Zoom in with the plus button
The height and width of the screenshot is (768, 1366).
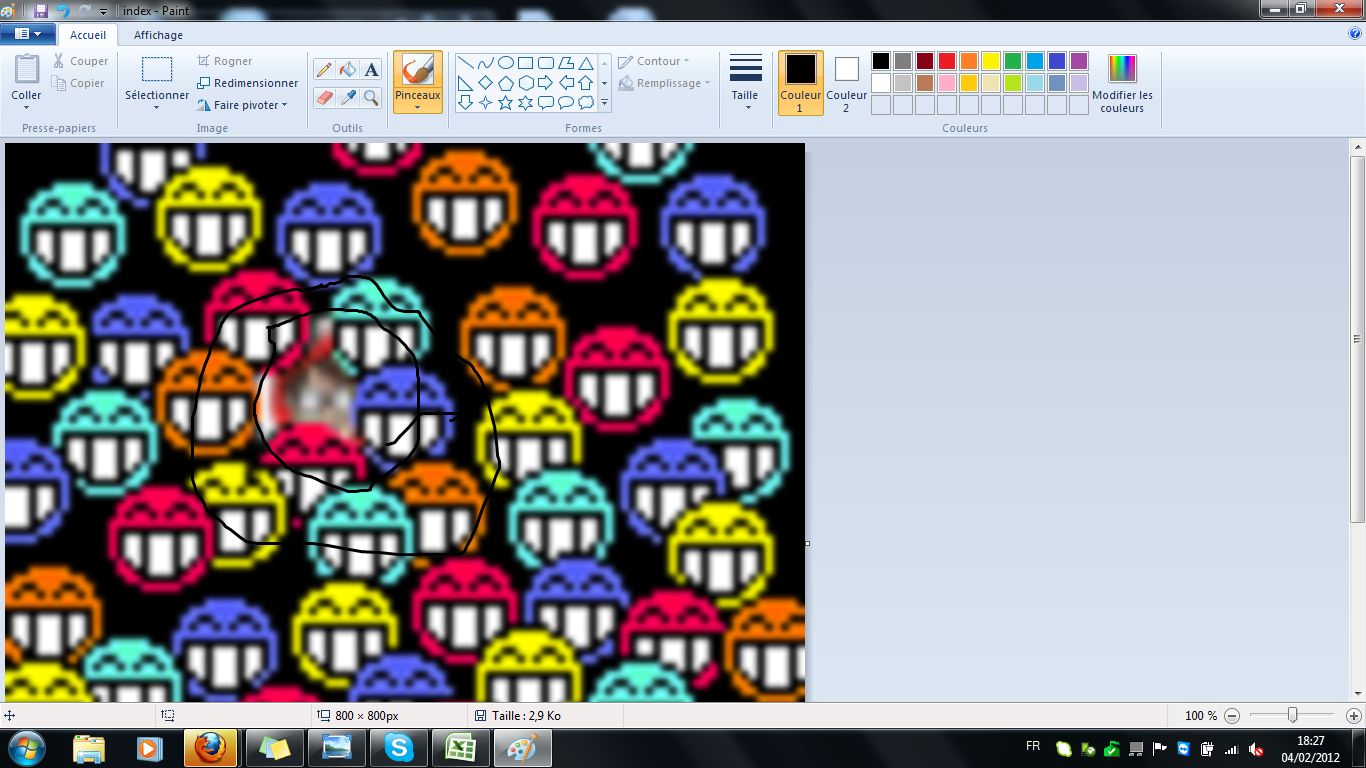1354,716
